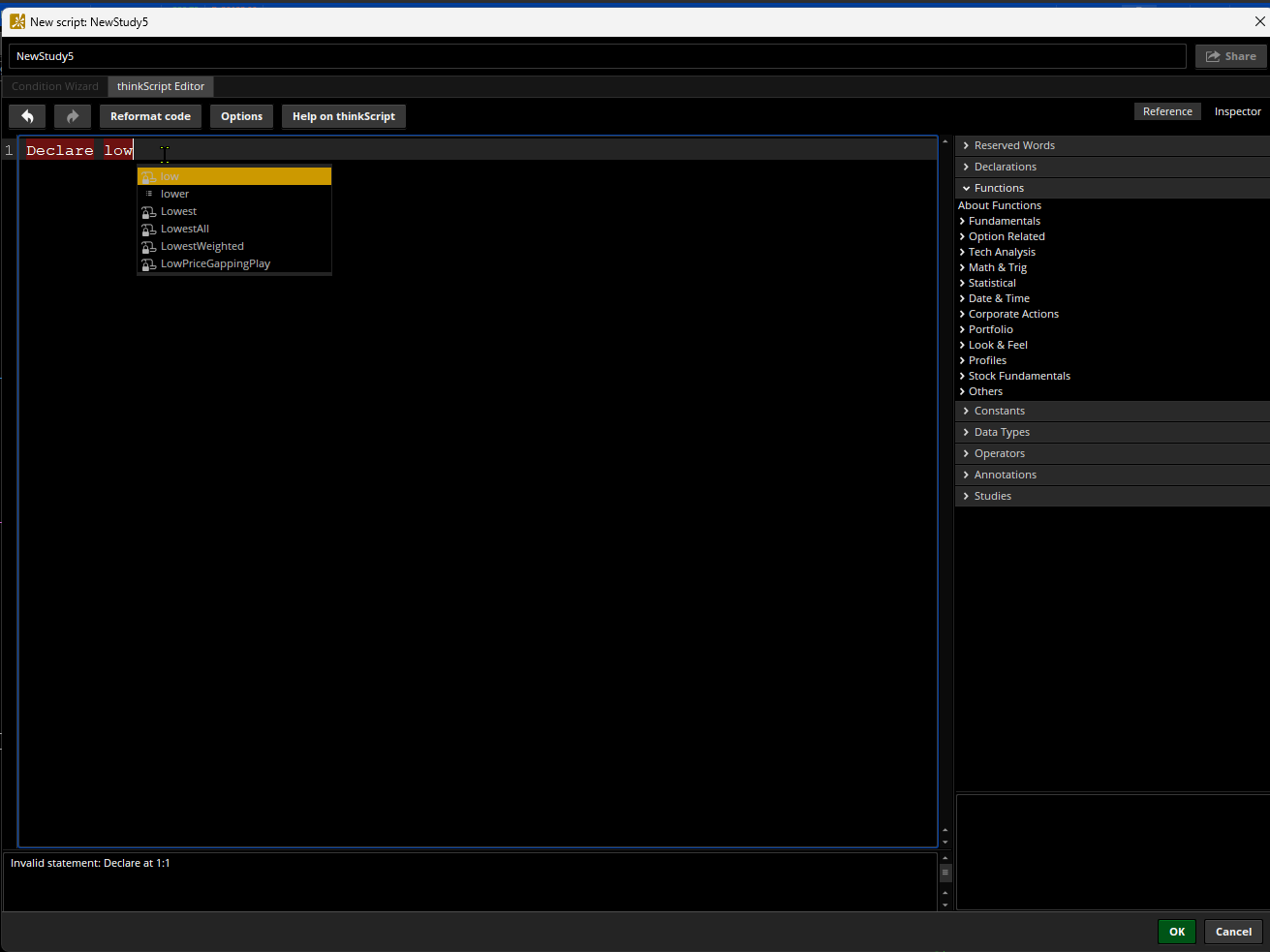Choose 'low' from autocomplete list
Image resolution: width=1270 pixels, height=952 pixels.
click(x=234, y=176)
